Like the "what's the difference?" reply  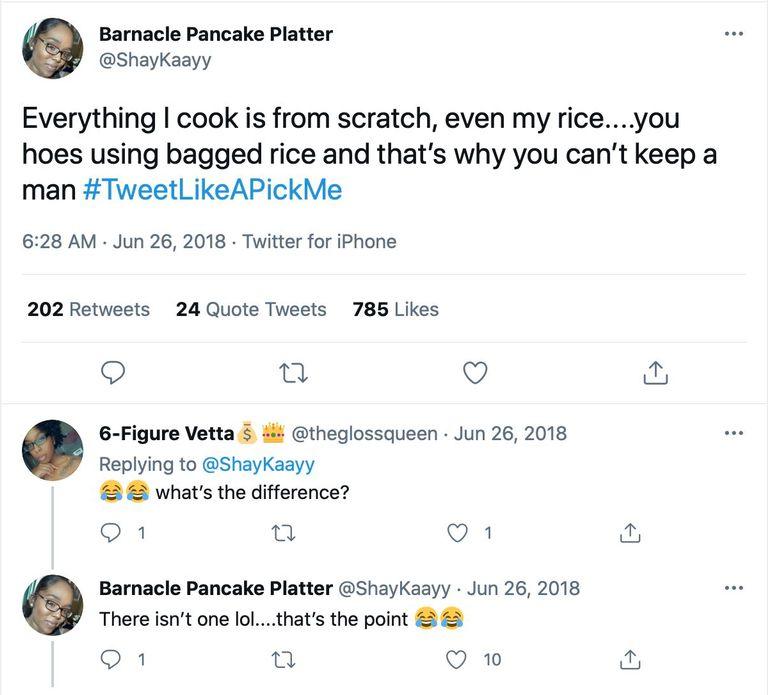(x=458, y=533)
